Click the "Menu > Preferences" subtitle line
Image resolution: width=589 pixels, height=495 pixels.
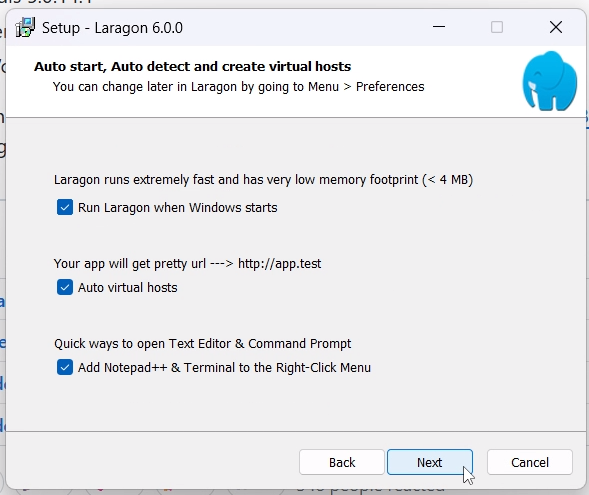[x=239, y=87]
